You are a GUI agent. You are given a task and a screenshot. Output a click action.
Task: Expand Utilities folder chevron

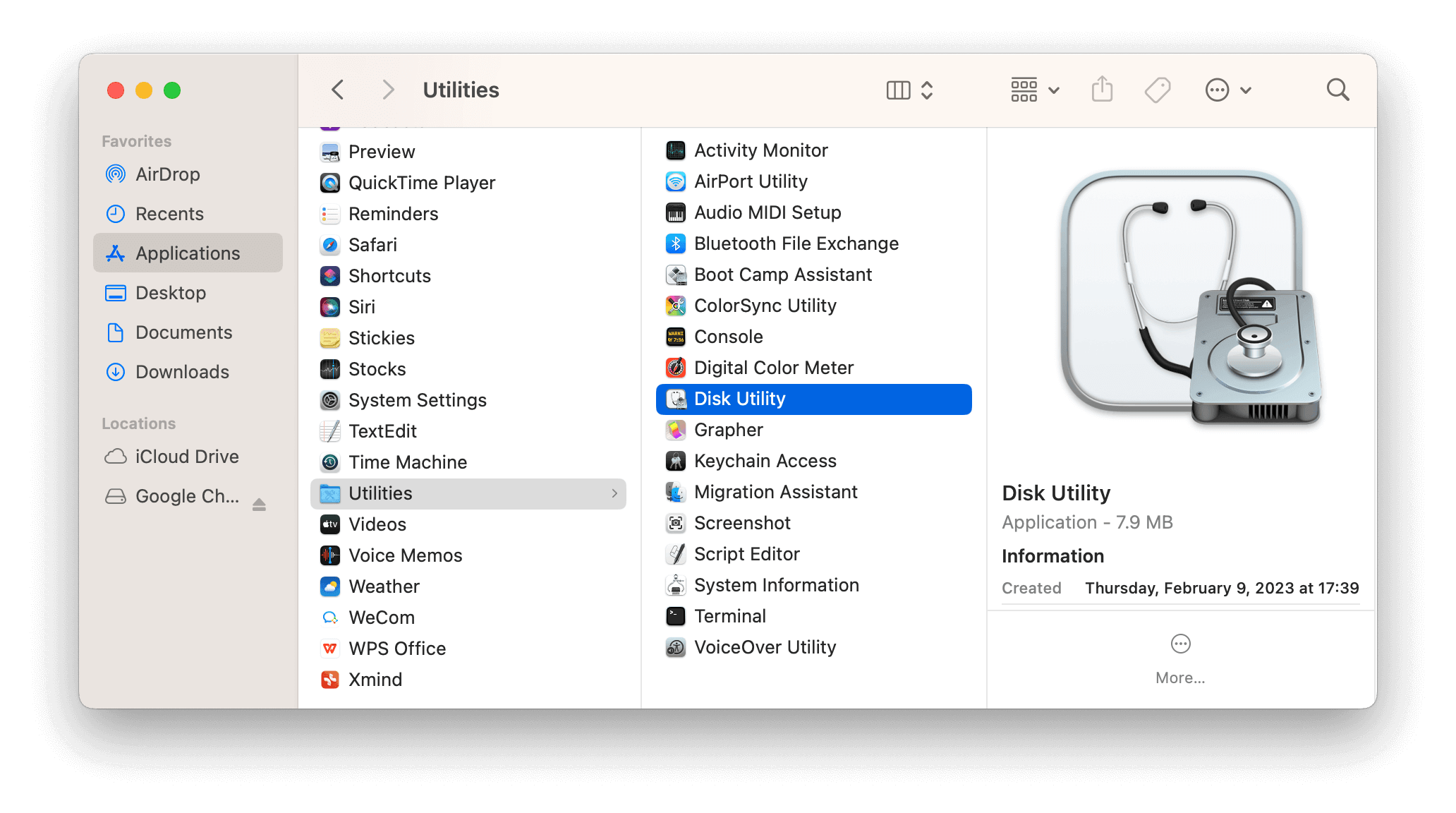pos(614,493)
